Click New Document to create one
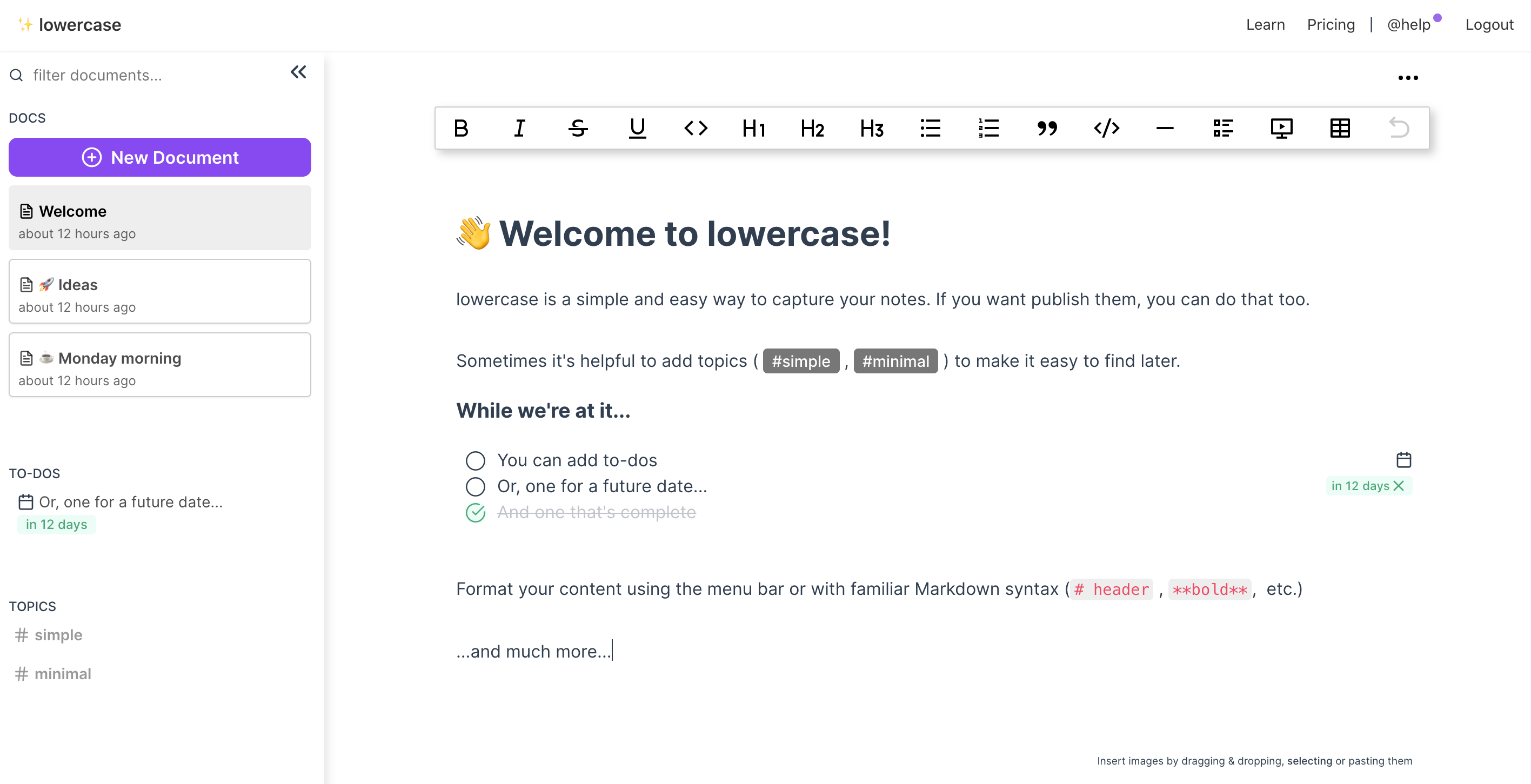The height and width of the screenshot is (784, 1531). (160, 157)
